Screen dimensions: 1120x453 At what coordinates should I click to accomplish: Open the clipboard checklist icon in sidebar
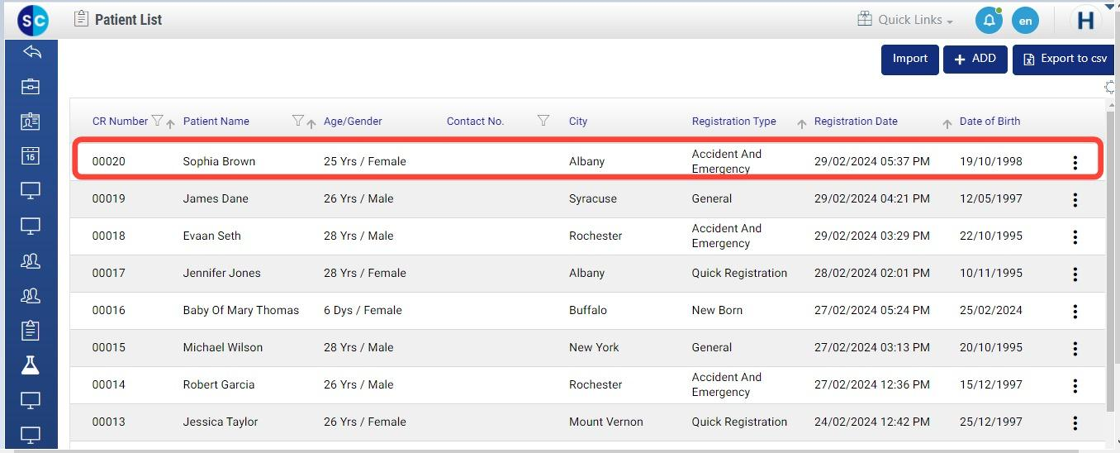(31, 330)
